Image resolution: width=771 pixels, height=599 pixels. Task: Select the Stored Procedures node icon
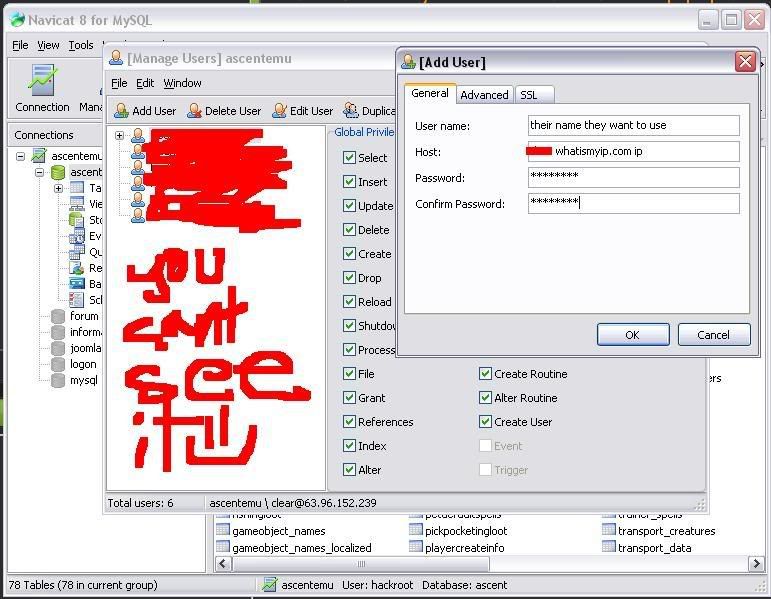(77, 220)
